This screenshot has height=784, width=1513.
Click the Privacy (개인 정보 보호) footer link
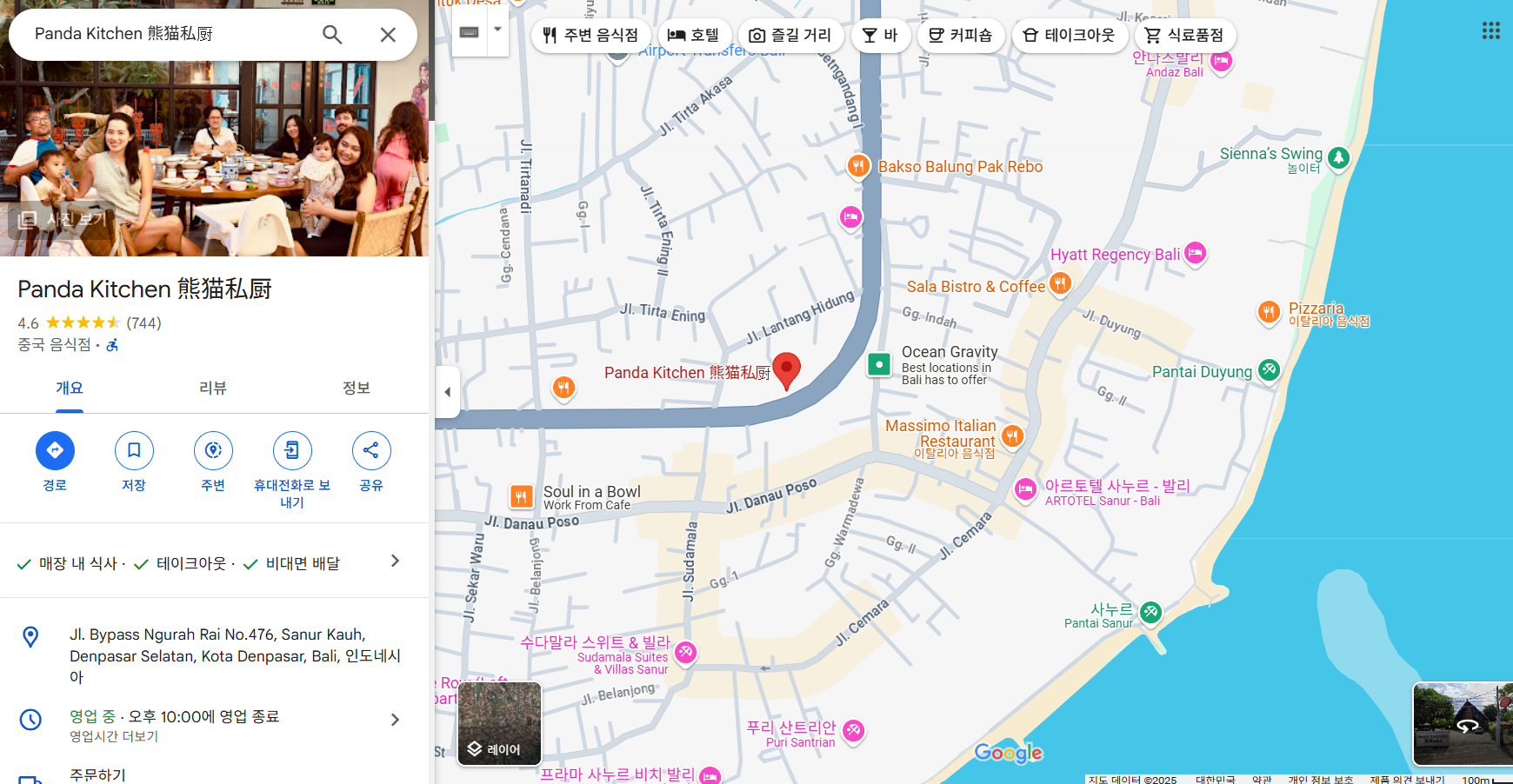(x=1320, y=780)
